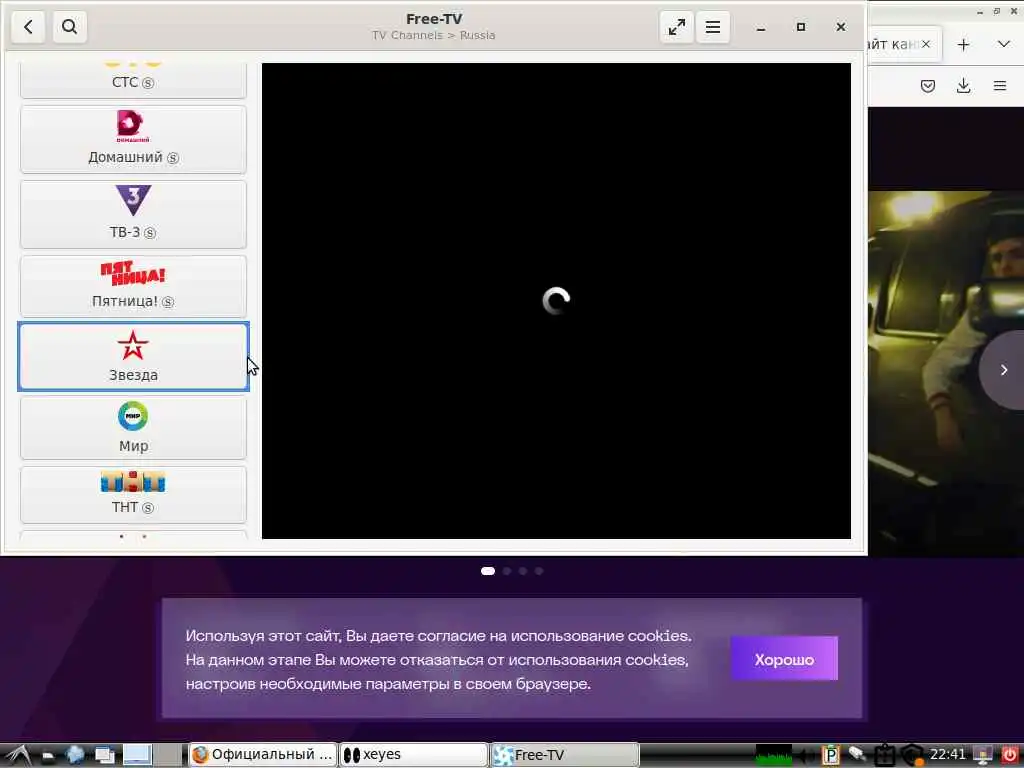Select the Домашний channel
Image resolution: width=1024 pixels, height=768 pixels.
coord(133,139)
